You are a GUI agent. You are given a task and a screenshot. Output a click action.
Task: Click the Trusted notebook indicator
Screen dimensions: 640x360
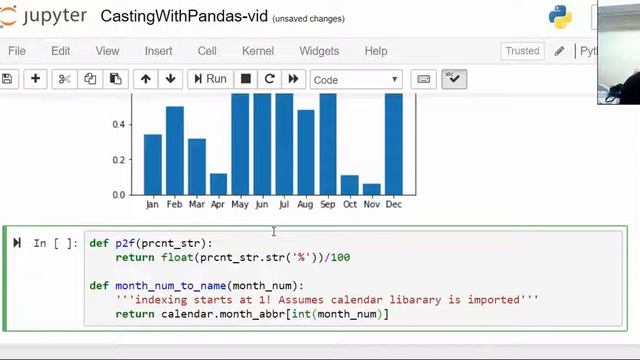click(x=522, y=51)
